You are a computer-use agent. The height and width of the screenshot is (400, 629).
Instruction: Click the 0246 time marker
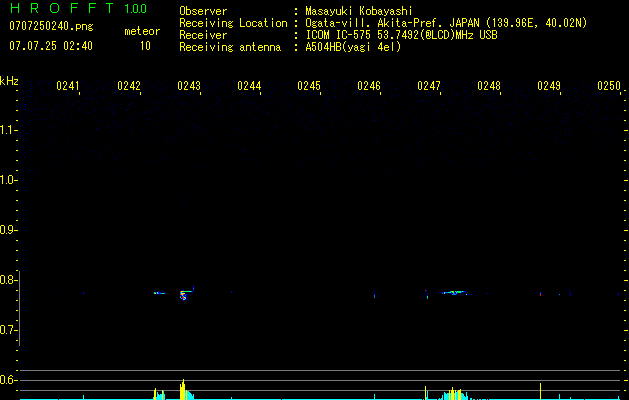click(369, 86)
